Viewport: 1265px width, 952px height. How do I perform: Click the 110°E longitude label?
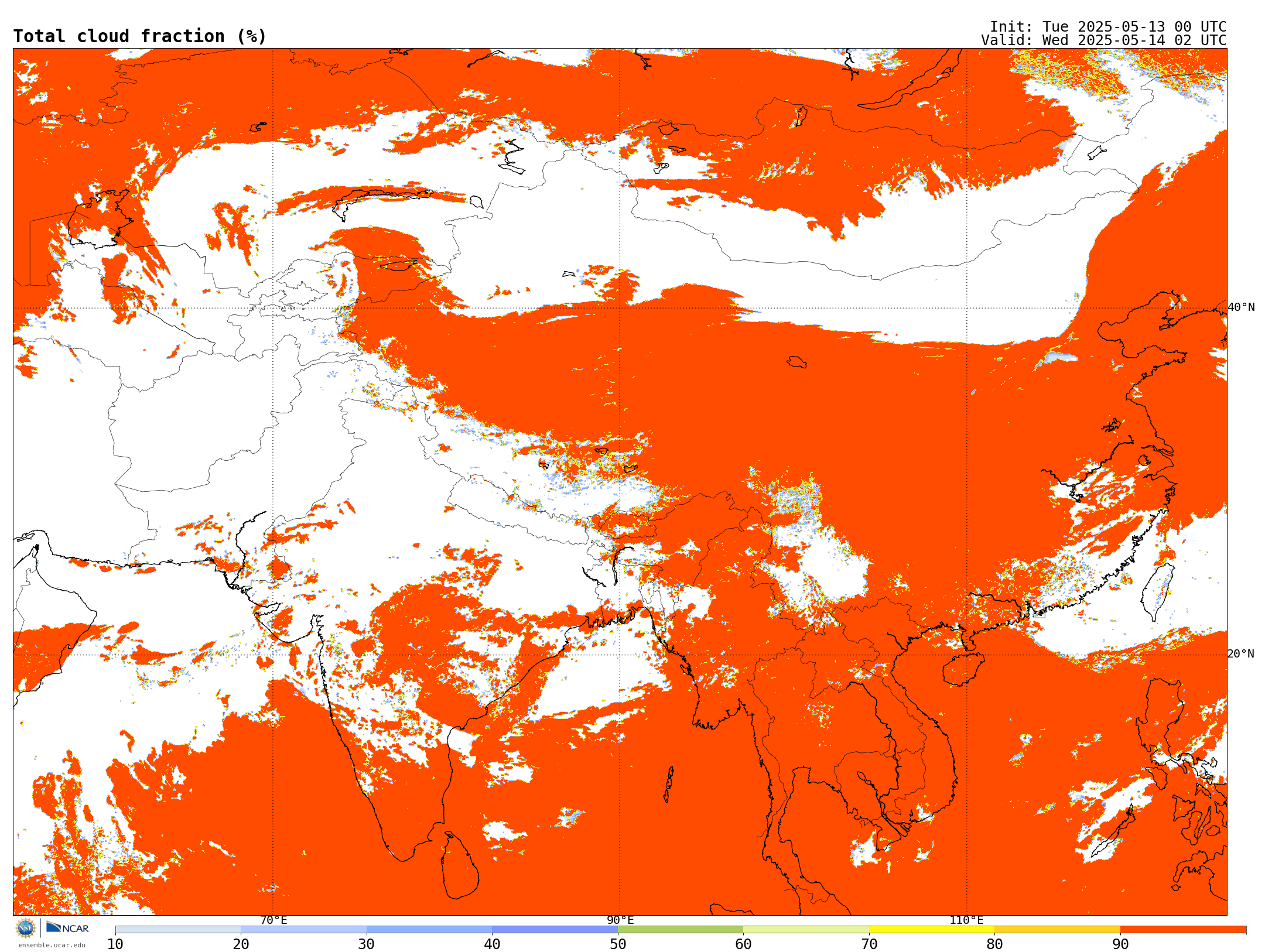tap(966, 920)
